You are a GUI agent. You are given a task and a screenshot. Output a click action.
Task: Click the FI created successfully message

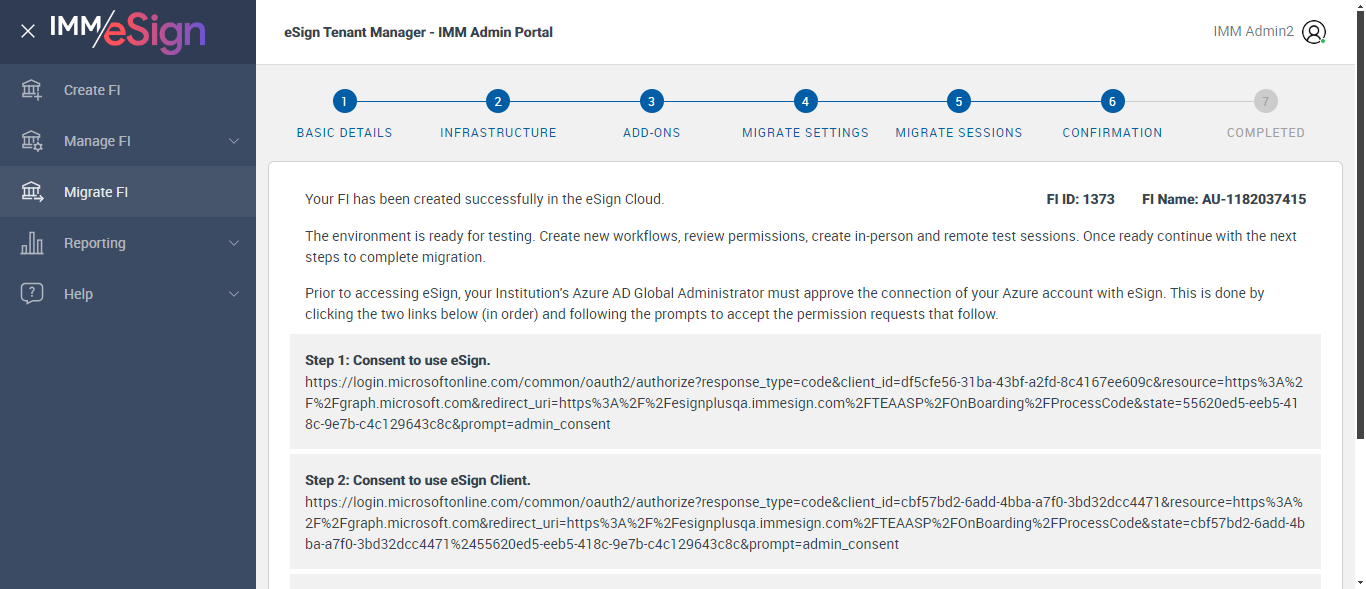coord(484,199)
